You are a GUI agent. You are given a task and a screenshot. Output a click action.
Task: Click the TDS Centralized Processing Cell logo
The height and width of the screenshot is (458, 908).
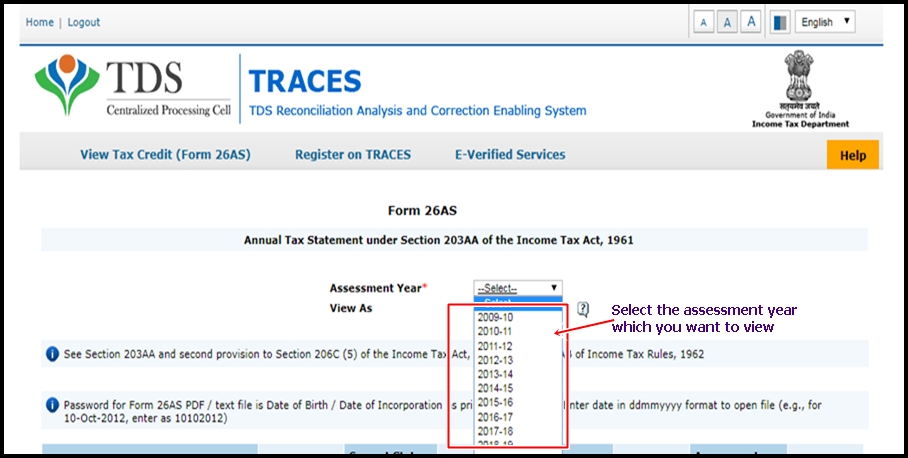pyautogui.click(x=132, y=86)
